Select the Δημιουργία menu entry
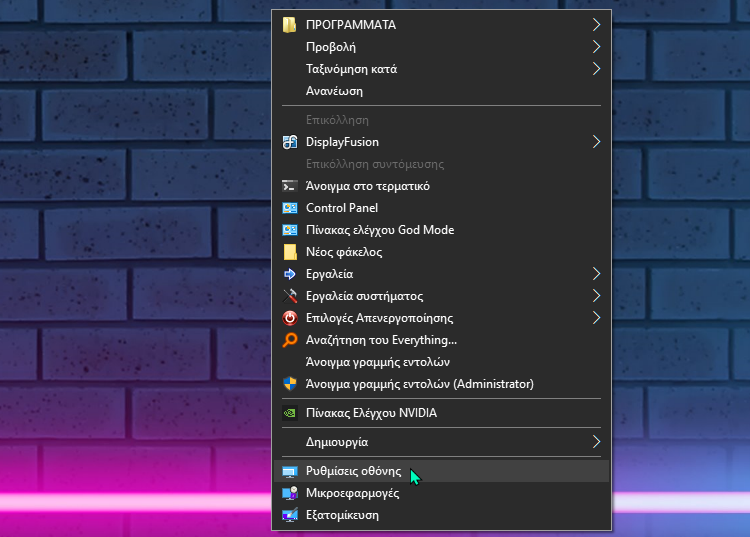750x537 pixels. [441, 442]
